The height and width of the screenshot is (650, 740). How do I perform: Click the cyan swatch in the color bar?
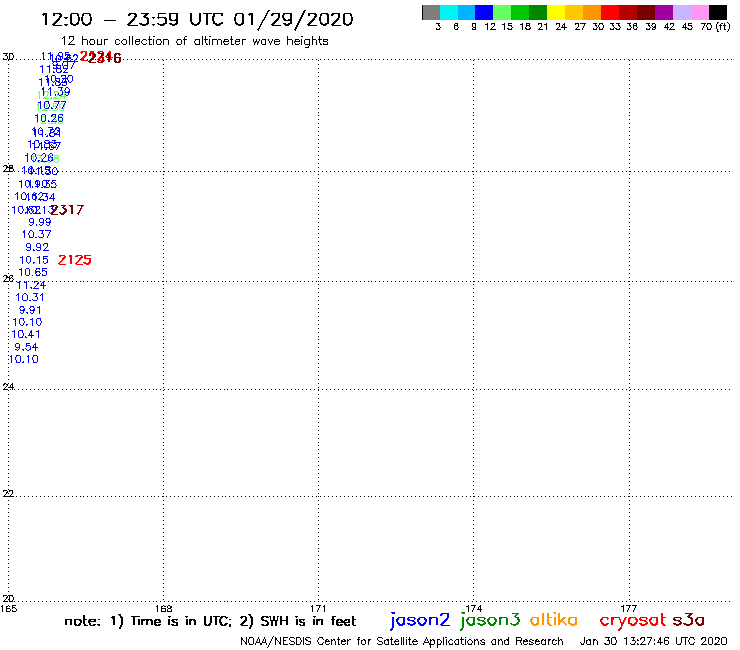coord(449,12)
